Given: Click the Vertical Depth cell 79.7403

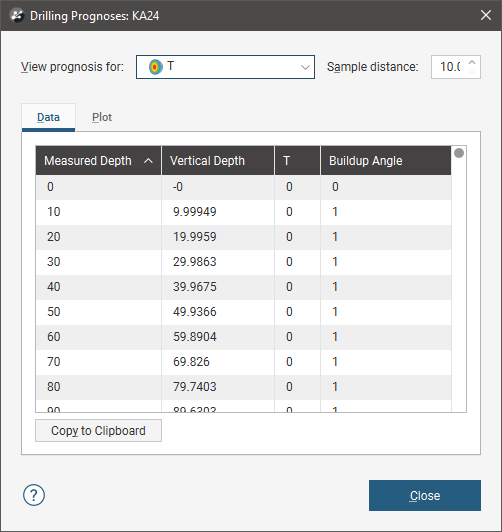Looking at the screenshot, I should [195, 387].
